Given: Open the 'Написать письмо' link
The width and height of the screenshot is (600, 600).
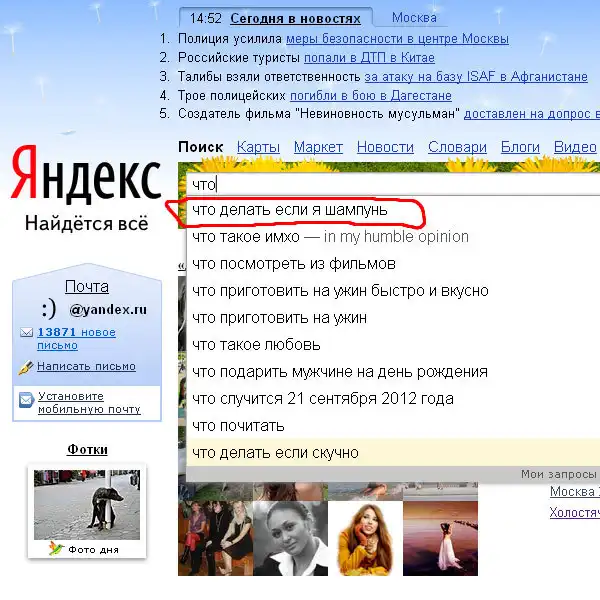Looking at the screenshot, I should pyautogui.click(x=86, y=366).
